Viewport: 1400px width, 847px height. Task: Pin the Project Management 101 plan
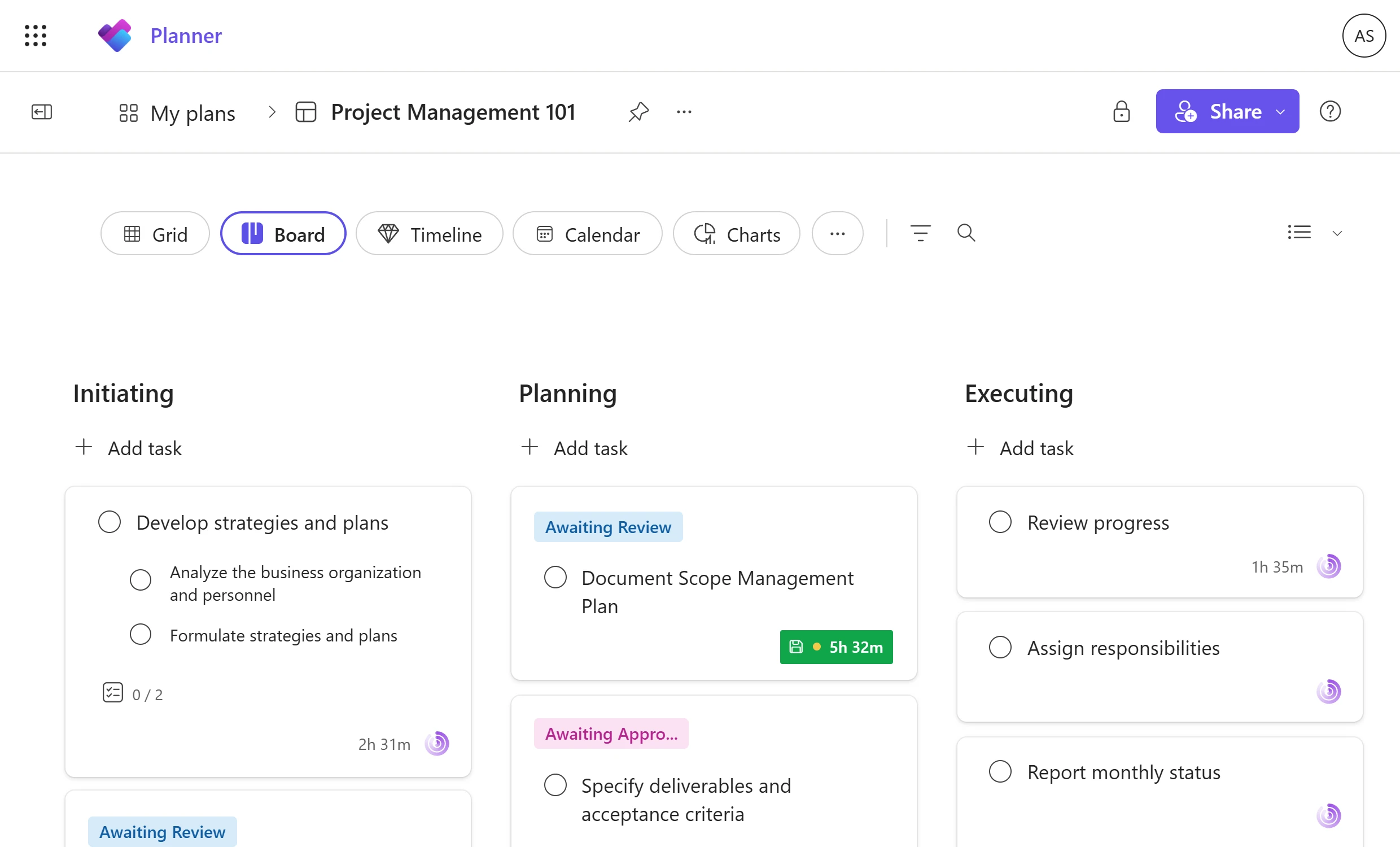(638, 112)
